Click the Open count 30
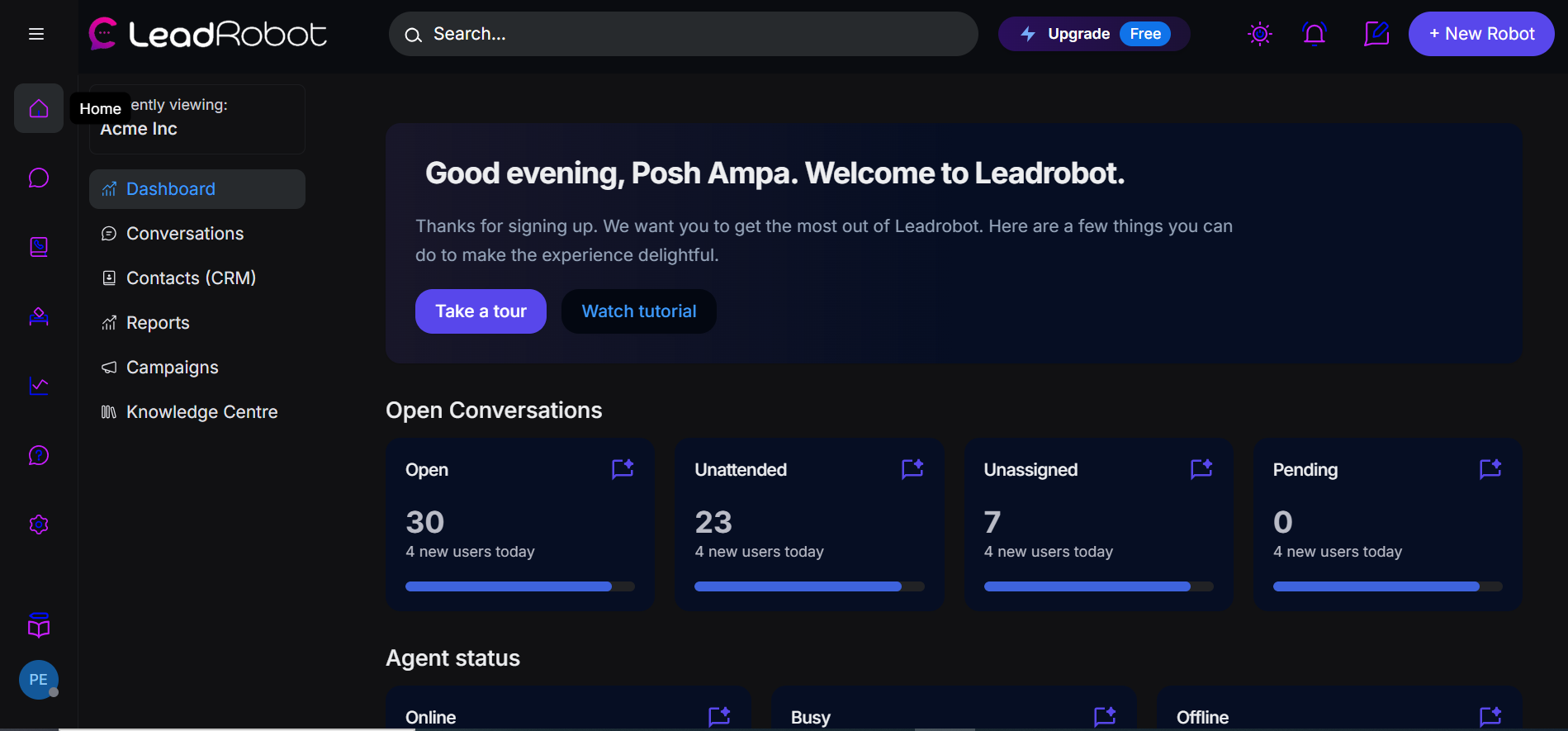The width and height of the screenshot is (1568, 731). 425,522
